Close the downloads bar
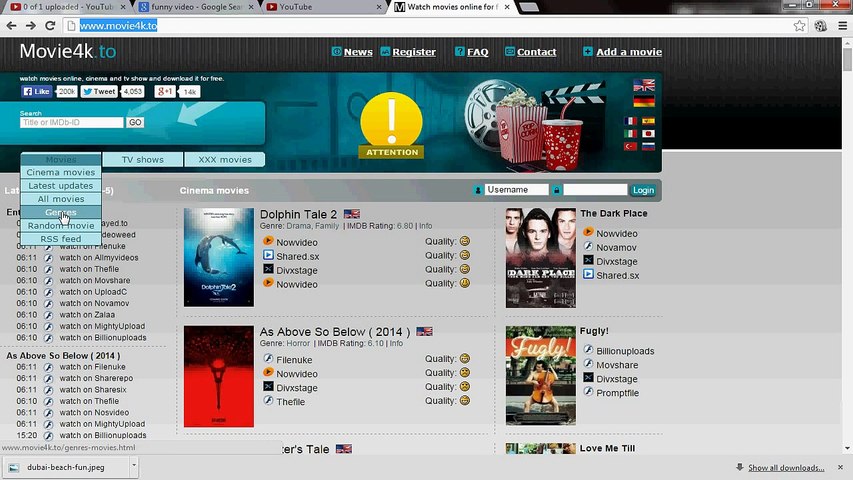Screen dimensions: 853x480 click(840, 467)
